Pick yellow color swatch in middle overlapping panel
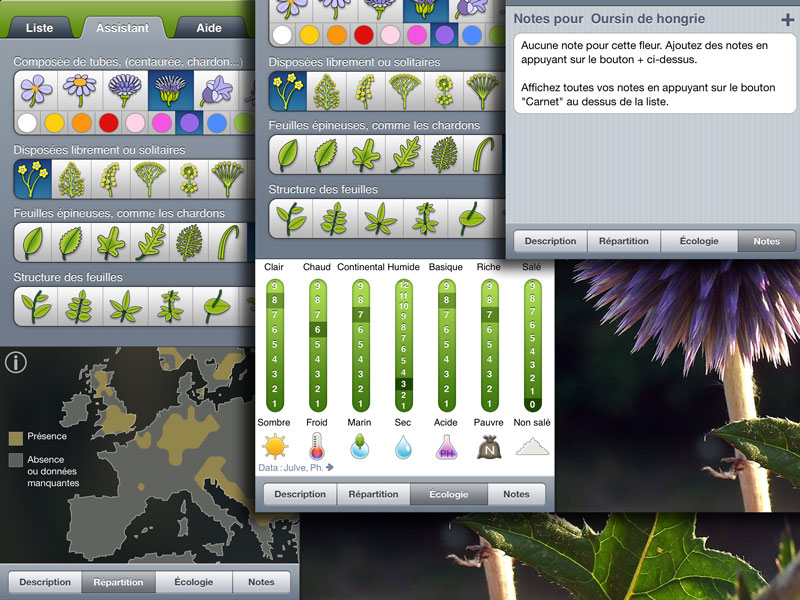 (x=309, y=35)
